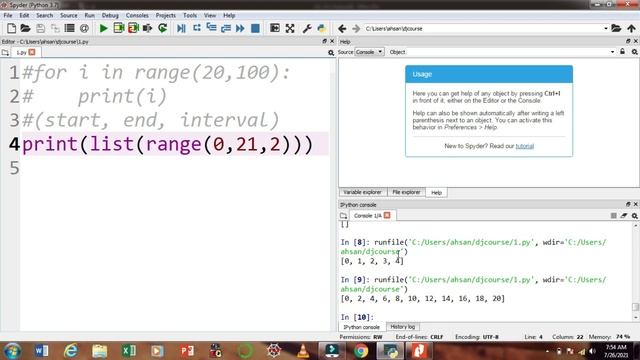Open file using the folder icon

(25, 28)
